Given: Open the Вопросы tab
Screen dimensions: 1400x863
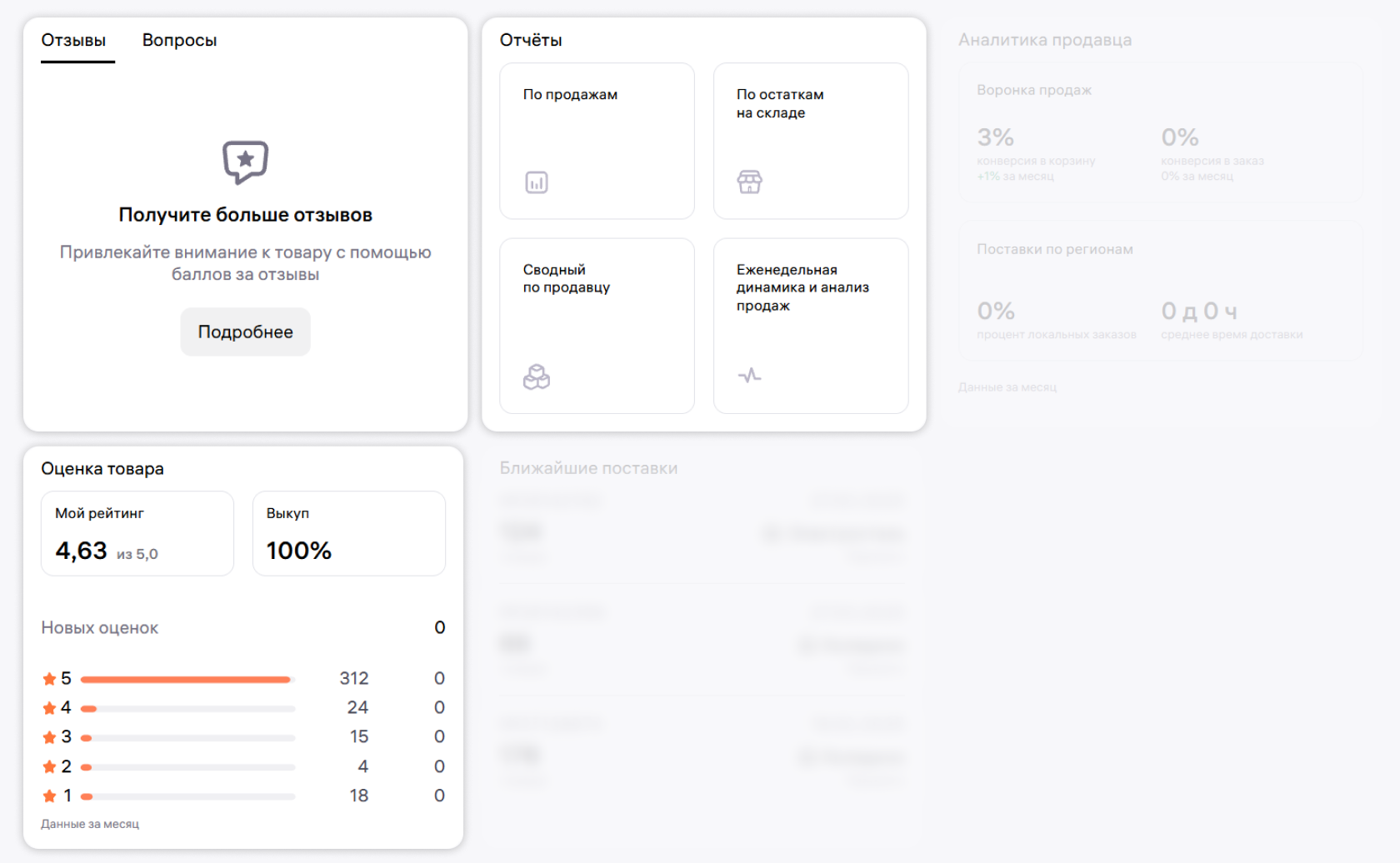Looking at the screenshot, I should click(179, 40).
